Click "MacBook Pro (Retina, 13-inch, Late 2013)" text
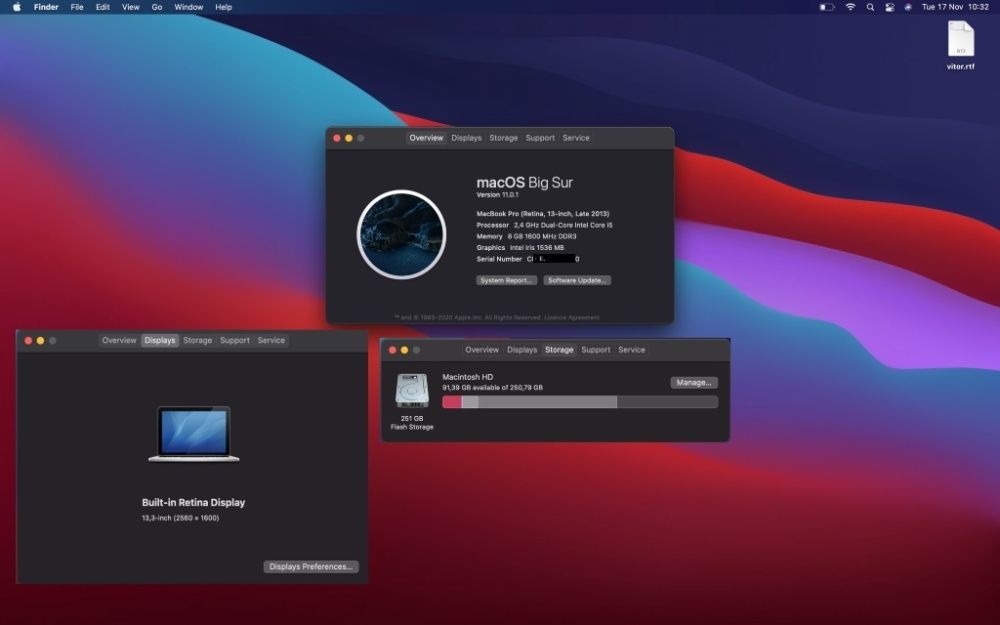 click(543, 214)
